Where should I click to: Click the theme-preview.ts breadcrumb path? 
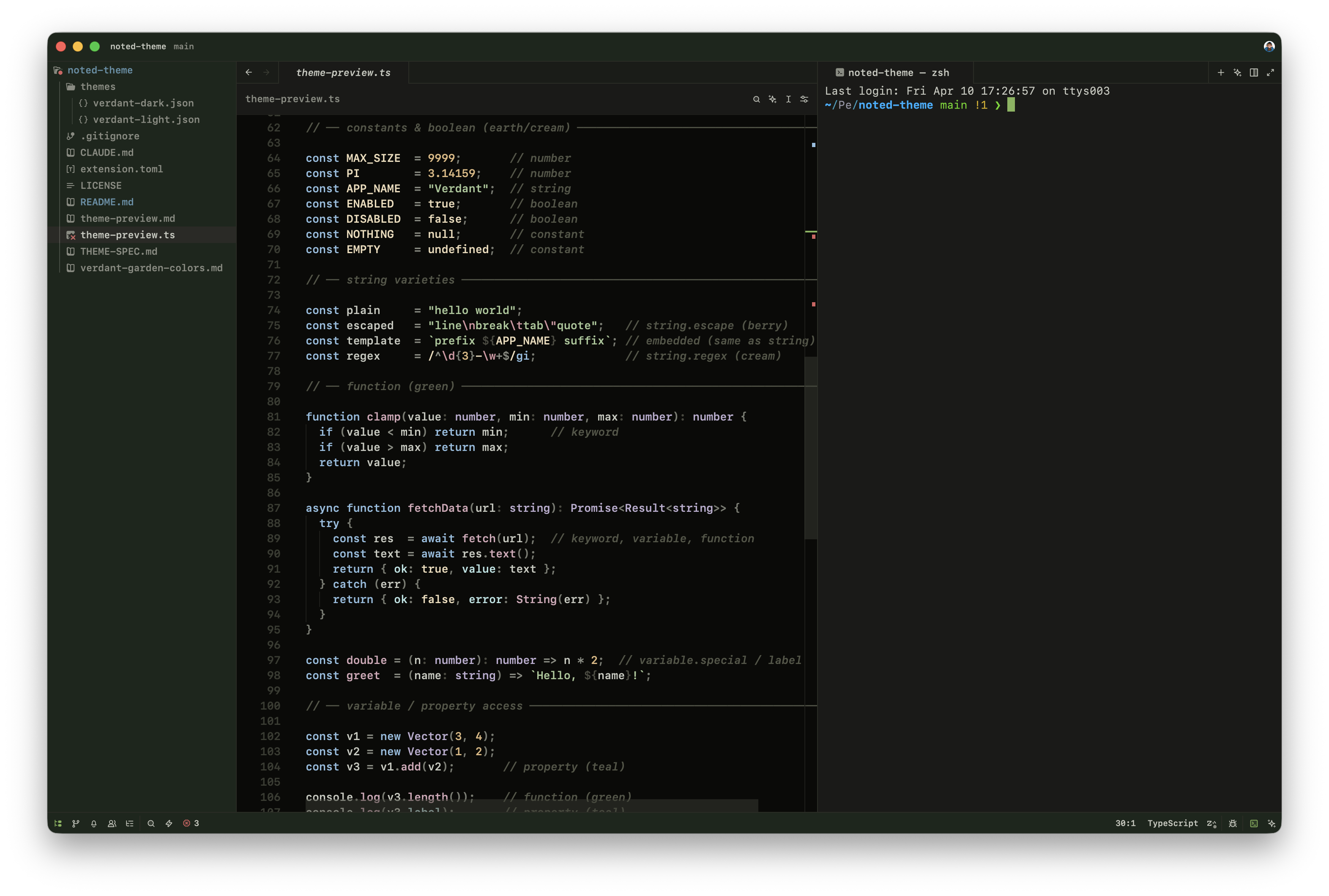pos(293,99)
